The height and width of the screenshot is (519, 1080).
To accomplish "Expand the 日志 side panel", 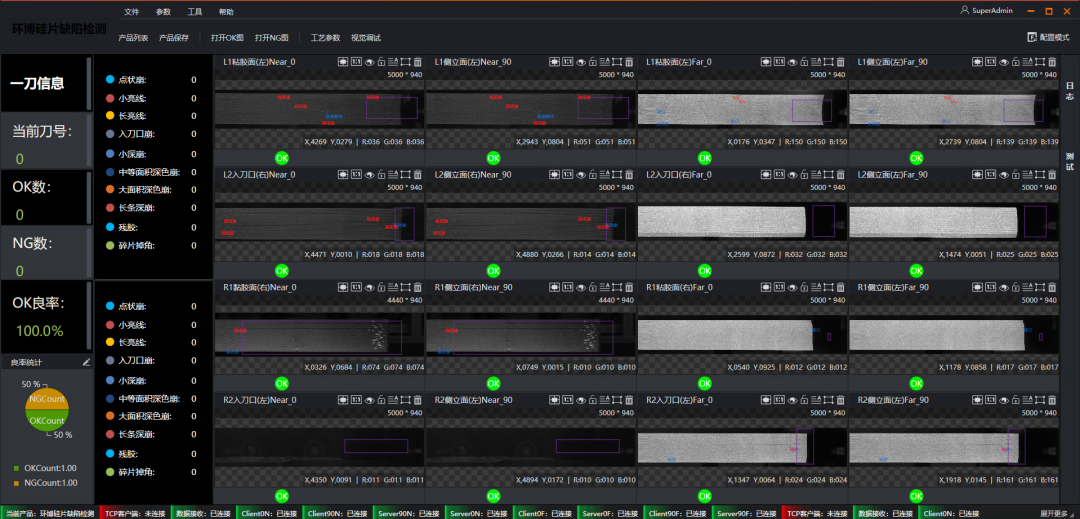I will pyautogui.click(x=1069, y=89).
